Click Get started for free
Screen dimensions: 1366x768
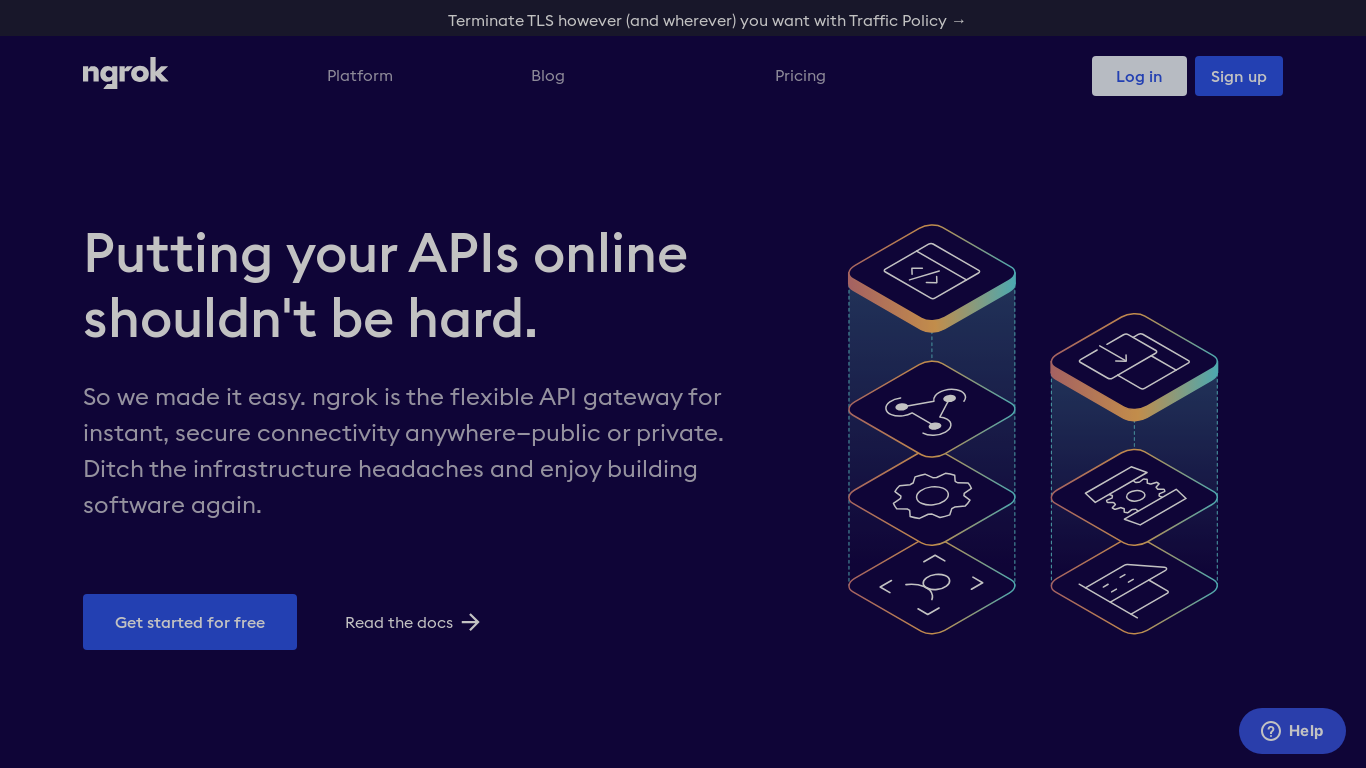point(190,622)
